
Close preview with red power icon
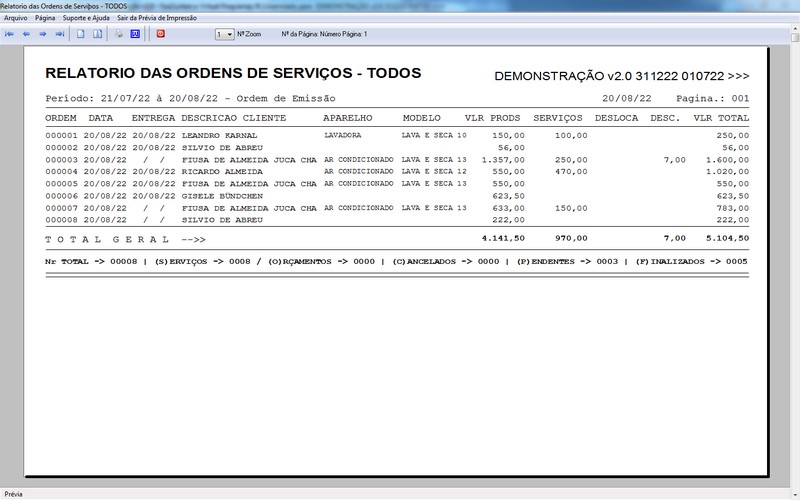coord(160,34)
